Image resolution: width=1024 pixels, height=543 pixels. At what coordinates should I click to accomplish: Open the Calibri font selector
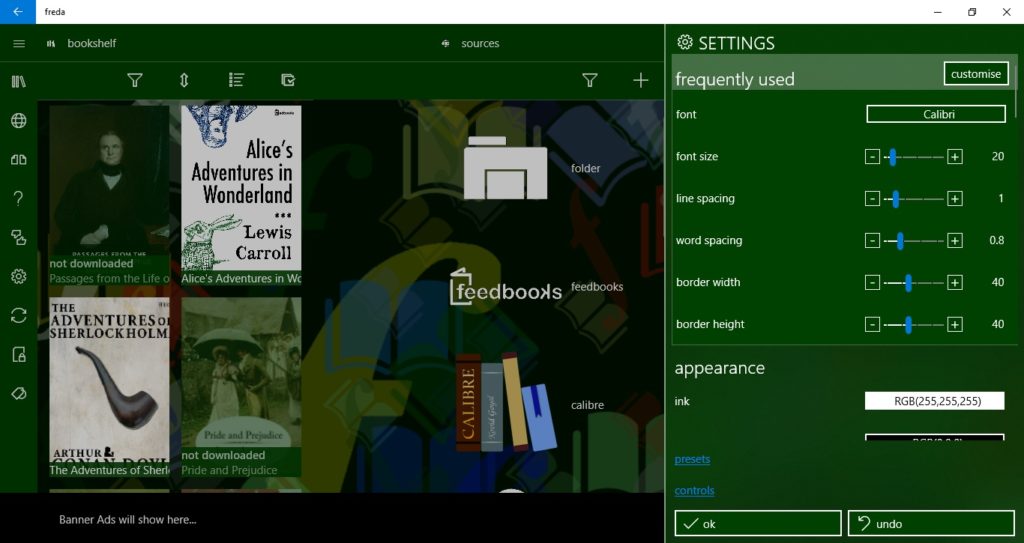[936, 114]
